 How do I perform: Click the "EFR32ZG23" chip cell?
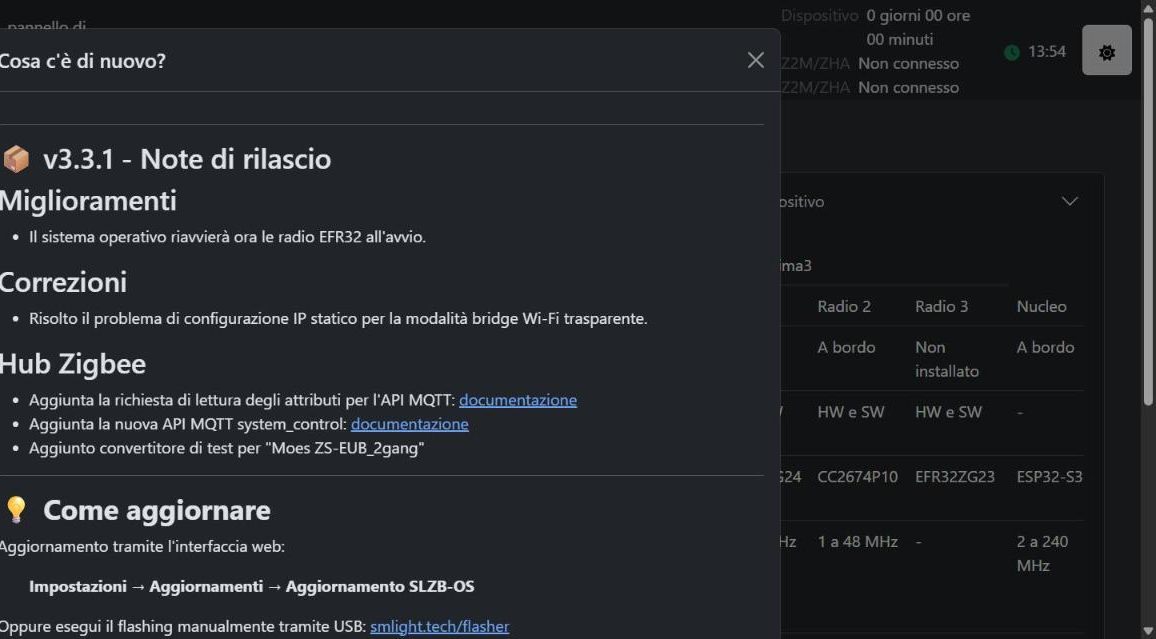[955, 477]
